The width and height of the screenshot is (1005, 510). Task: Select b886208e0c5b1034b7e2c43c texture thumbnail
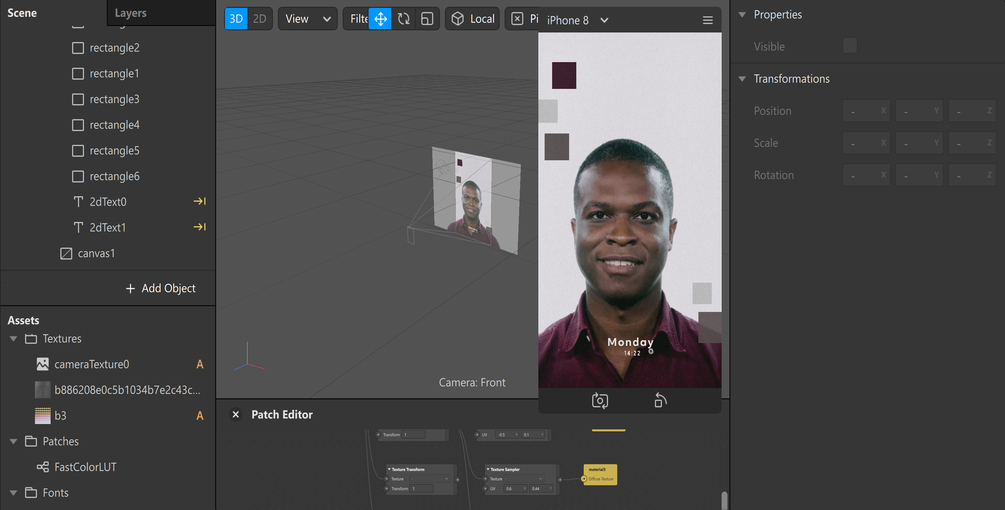(x=42, y=390)
